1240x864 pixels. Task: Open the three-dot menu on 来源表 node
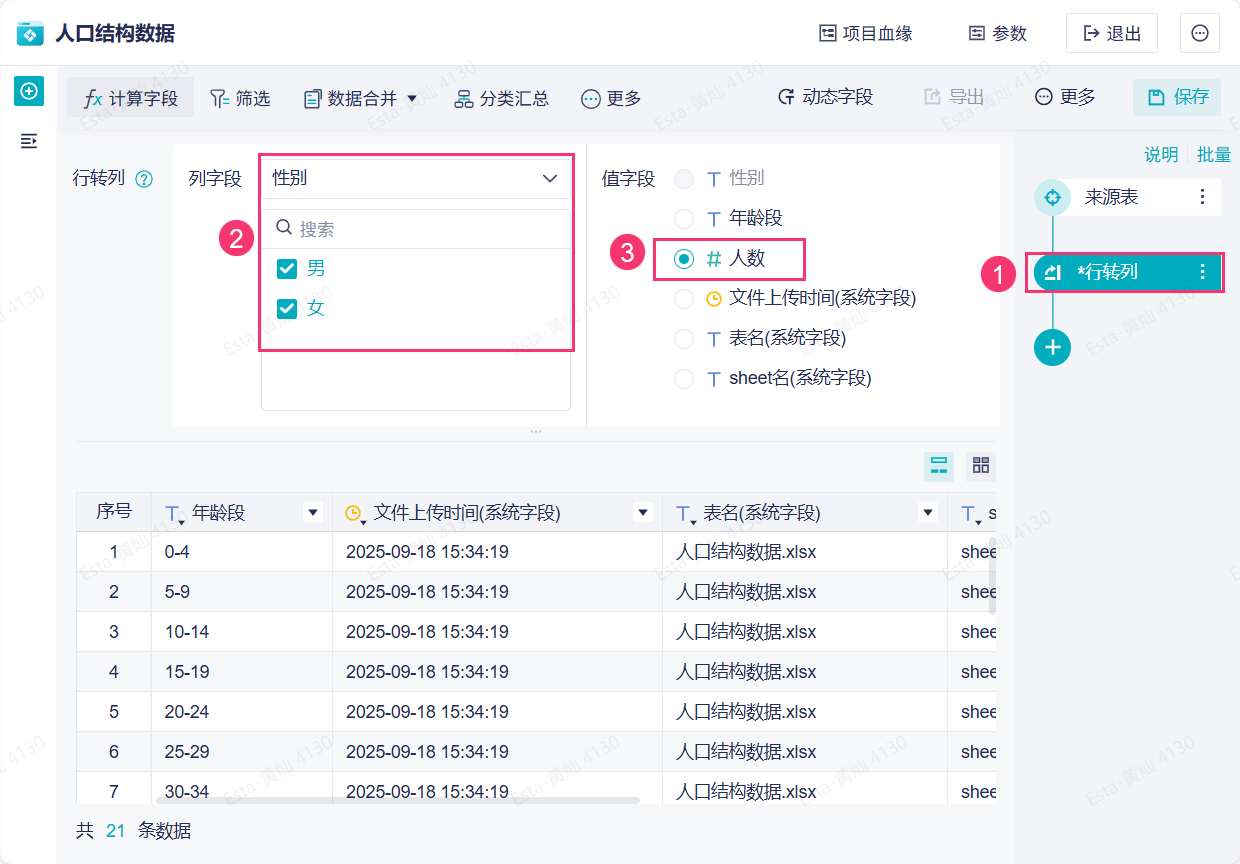click(x=1202, y=198)
